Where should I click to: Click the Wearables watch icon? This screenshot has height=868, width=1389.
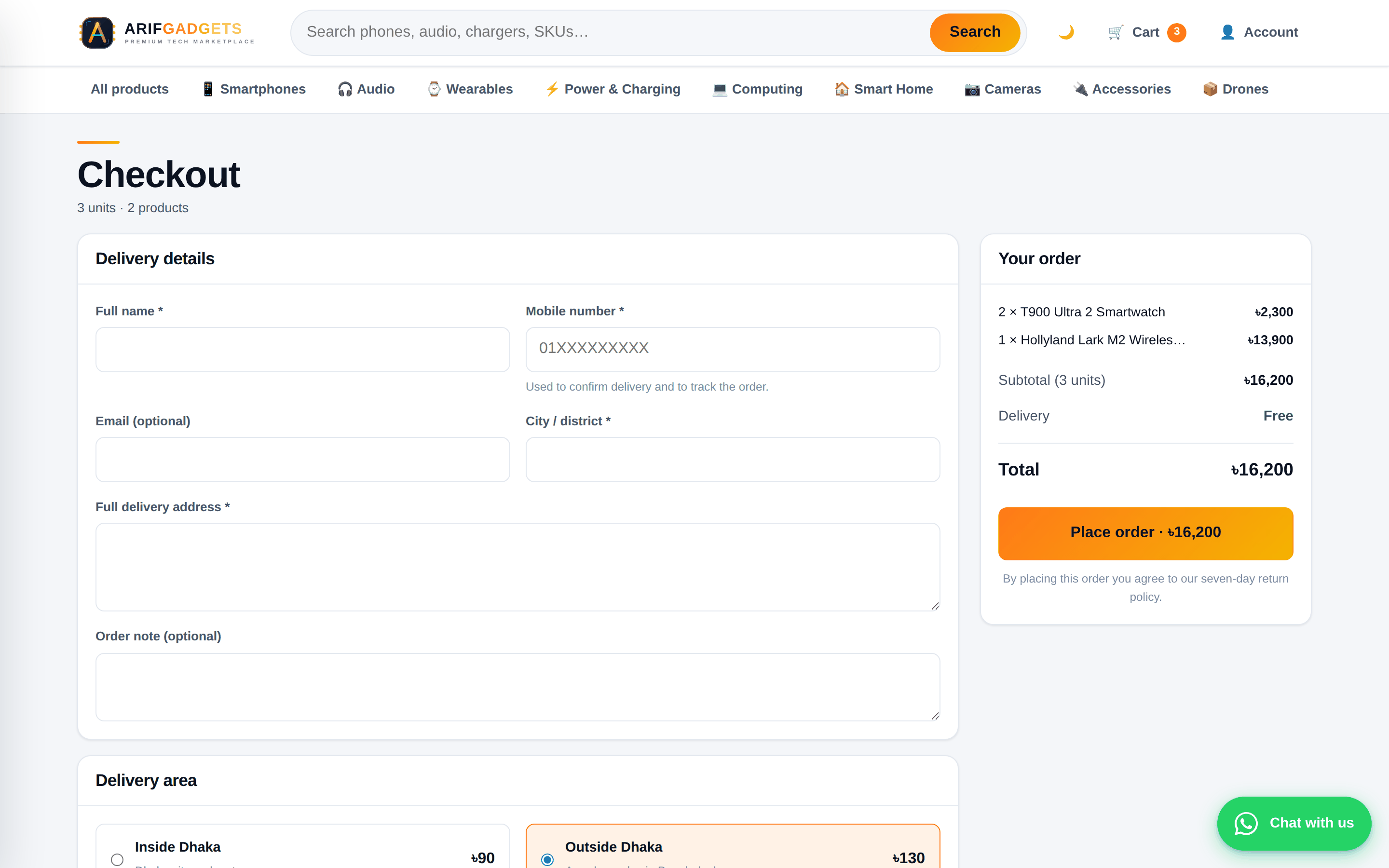434,89
